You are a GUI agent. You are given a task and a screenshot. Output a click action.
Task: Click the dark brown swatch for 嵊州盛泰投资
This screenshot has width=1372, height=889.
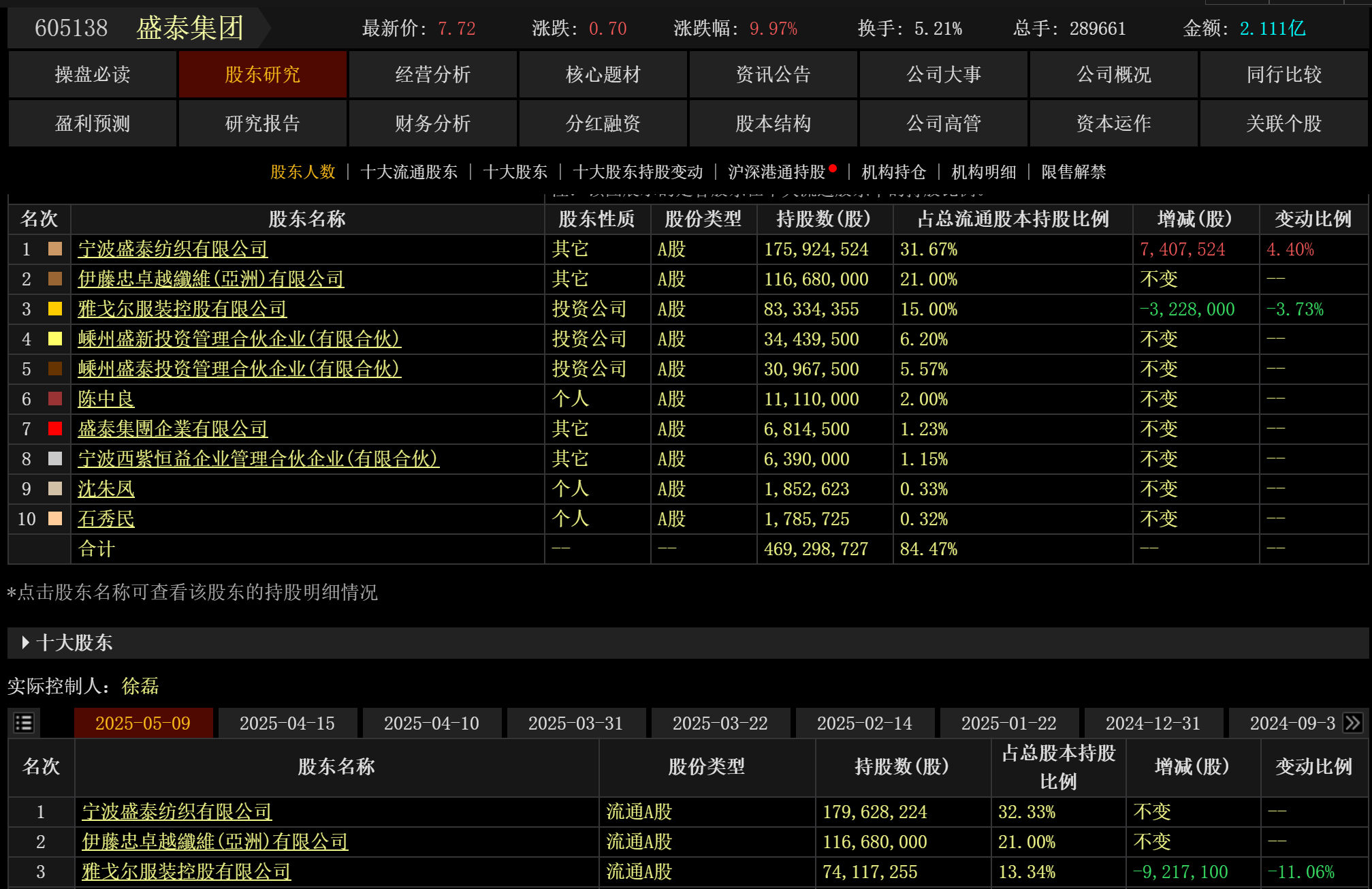(x=55, y=369)
